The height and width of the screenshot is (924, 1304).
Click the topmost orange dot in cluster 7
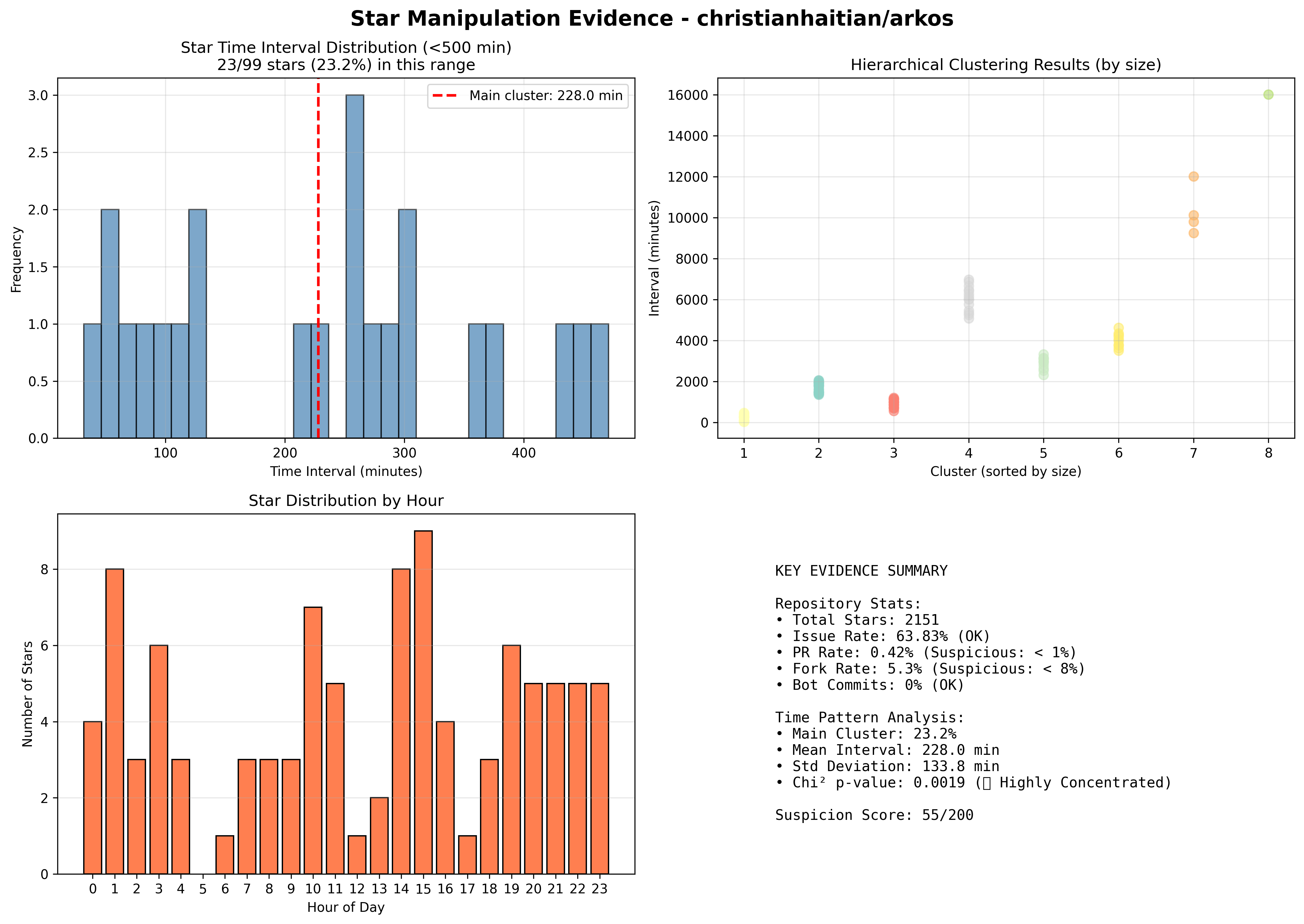[x=1194, y=176]
